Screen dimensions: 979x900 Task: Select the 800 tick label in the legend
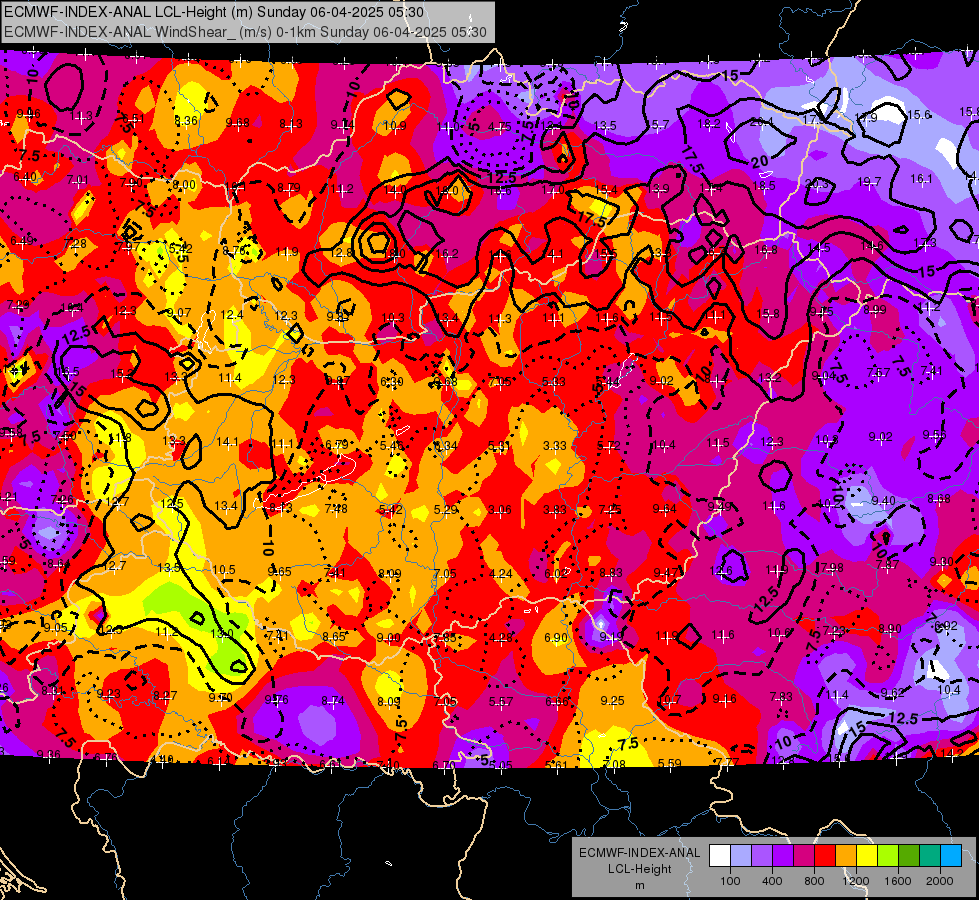pos(814,881)
